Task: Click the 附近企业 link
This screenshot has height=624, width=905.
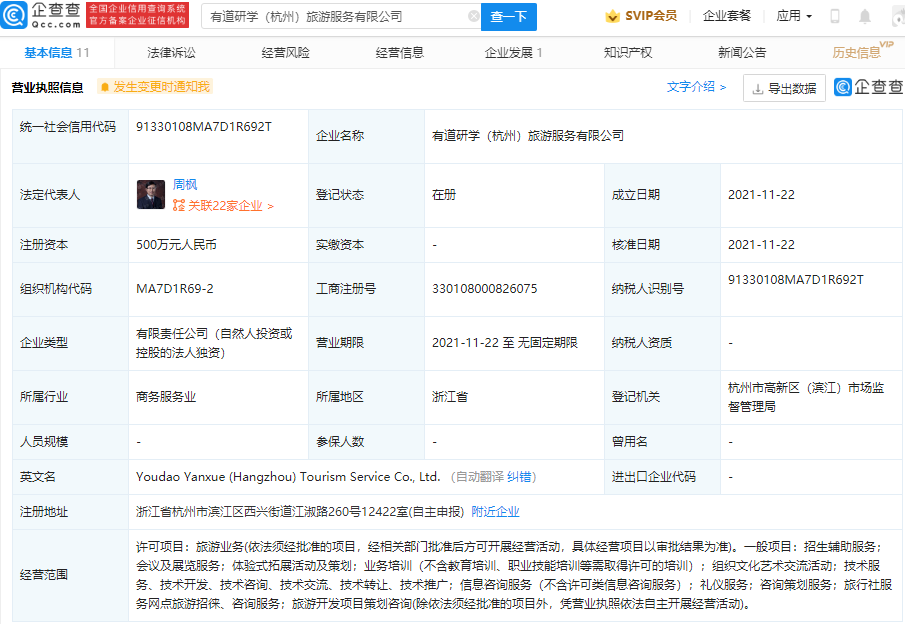Action: (x=495, y=512)
